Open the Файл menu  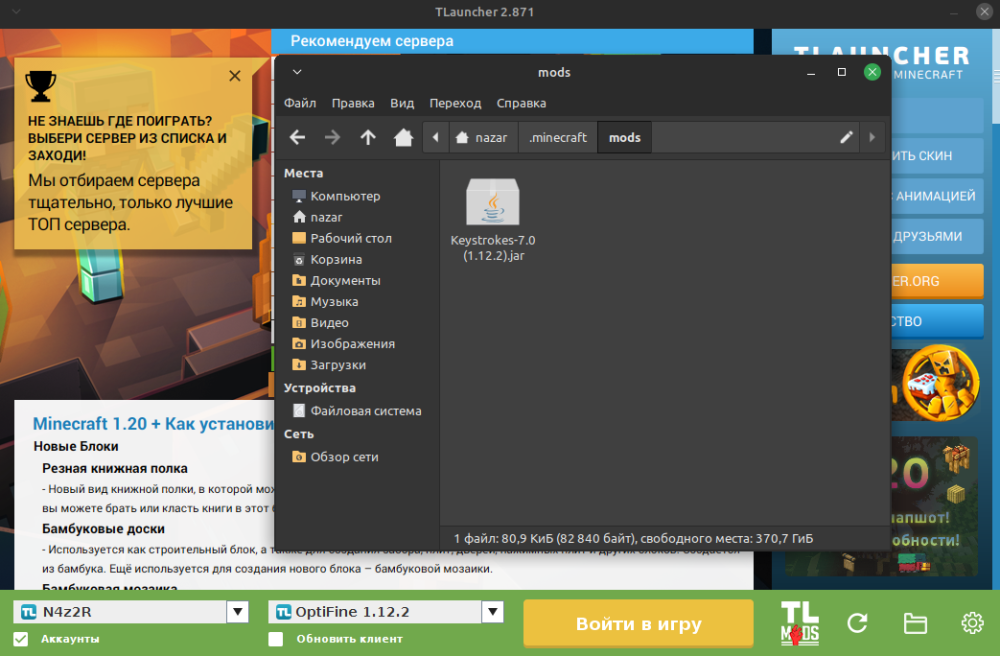click(x=300, y=103)
